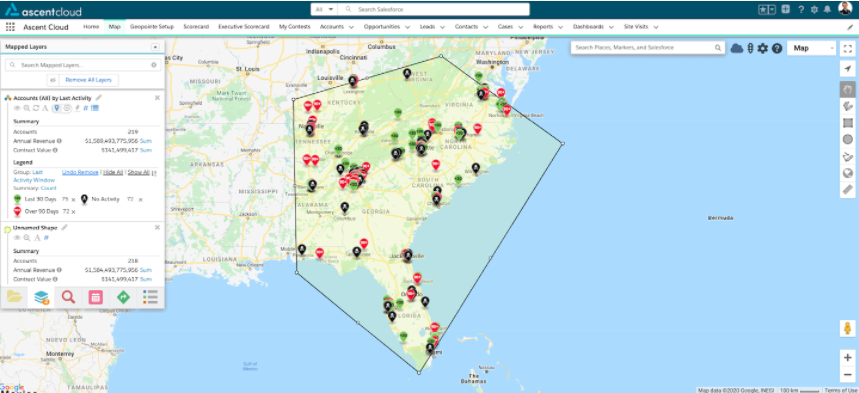The width and height of the screenshot is (859, 393).
Task: Click the edit navigation pencil icon
Action: pyautogui.click(x=850, y=27)
